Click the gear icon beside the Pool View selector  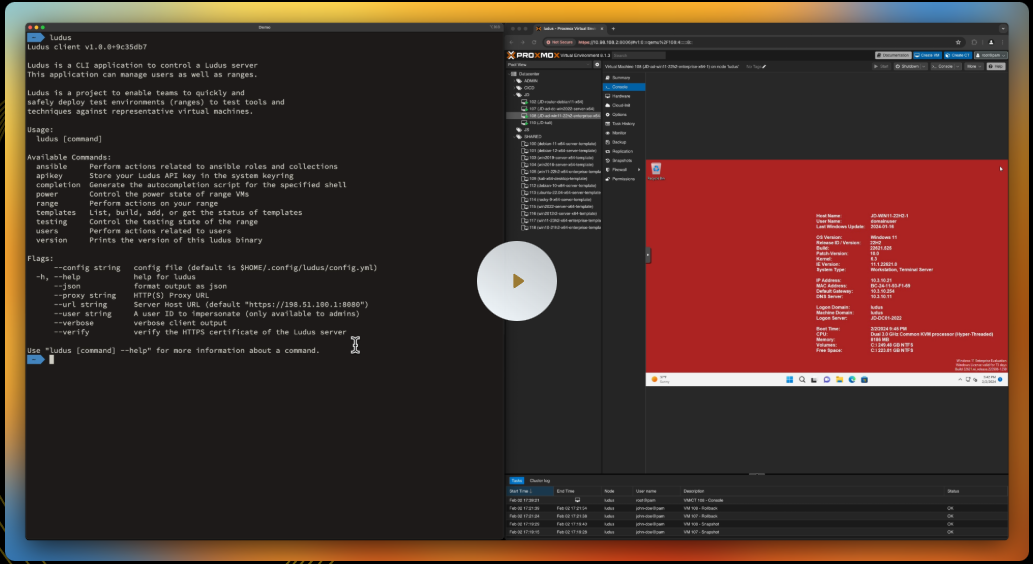(598, 65)
